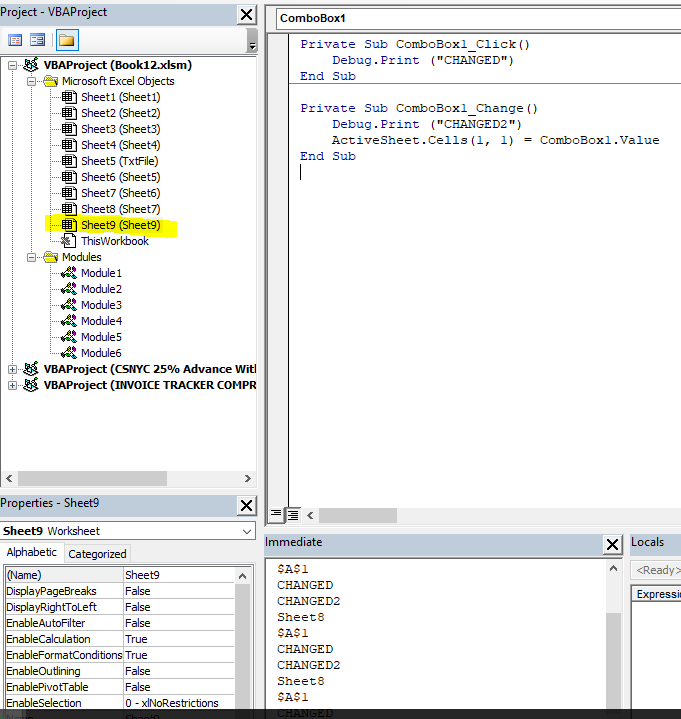Select Sheet5 (TxtFile) worksheet object
Image resolution: width=681 pixels, height=719 pixels.
120,161
